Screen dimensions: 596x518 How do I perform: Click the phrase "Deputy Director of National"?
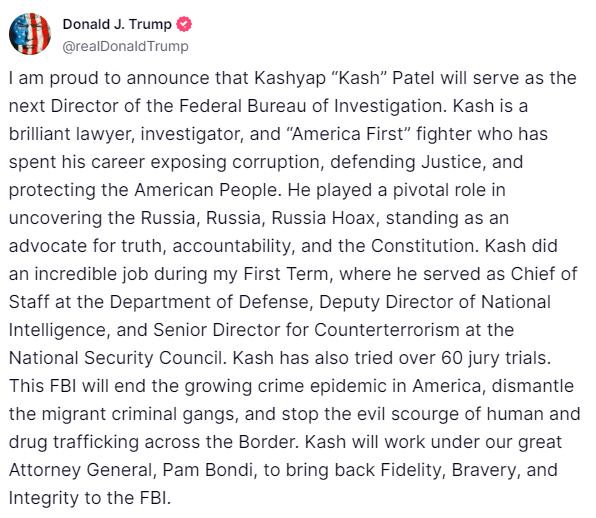coord(435,302)
